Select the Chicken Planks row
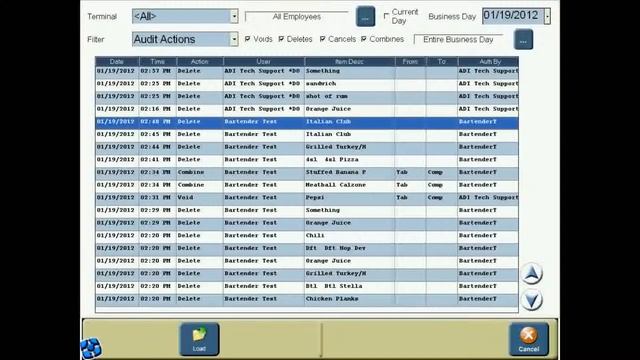 307,299
